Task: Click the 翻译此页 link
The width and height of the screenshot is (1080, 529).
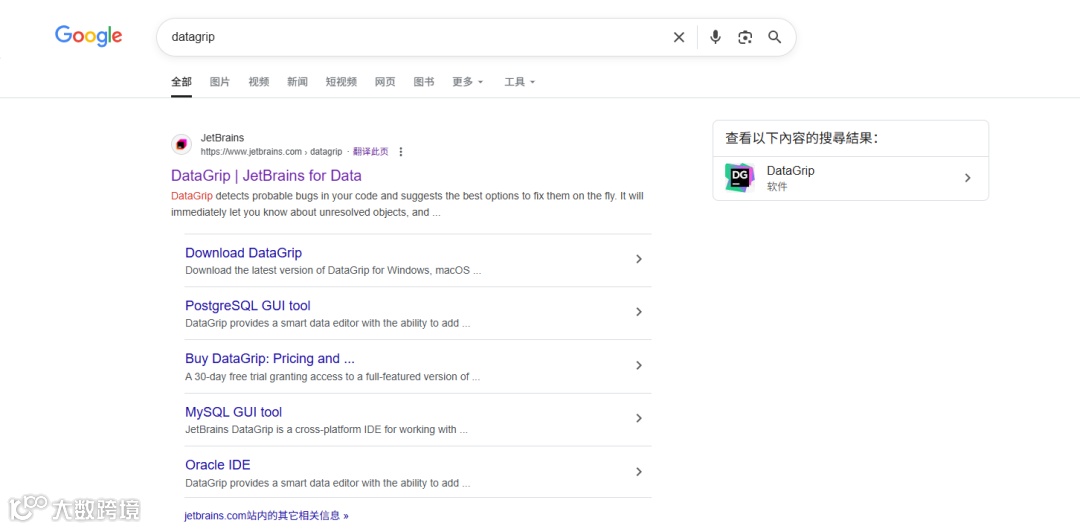Action: 371,152
